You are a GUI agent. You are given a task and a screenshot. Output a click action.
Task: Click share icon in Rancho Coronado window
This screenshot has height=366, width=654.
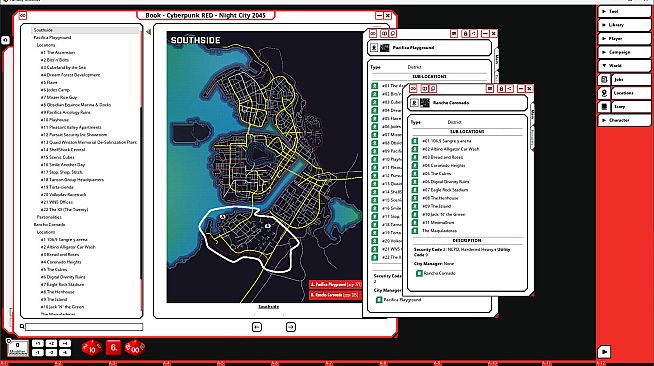[x=509, y=89]
